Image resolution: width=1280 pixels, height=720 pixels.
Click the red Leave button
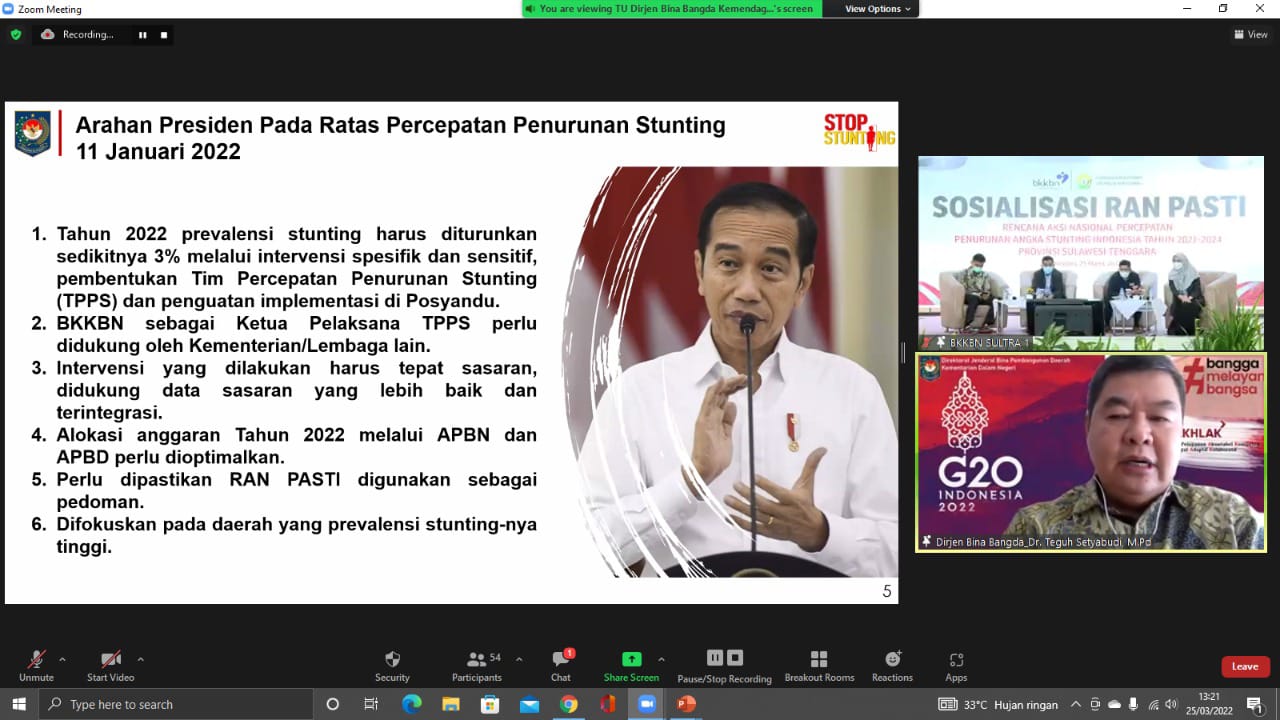(1244, 667)
